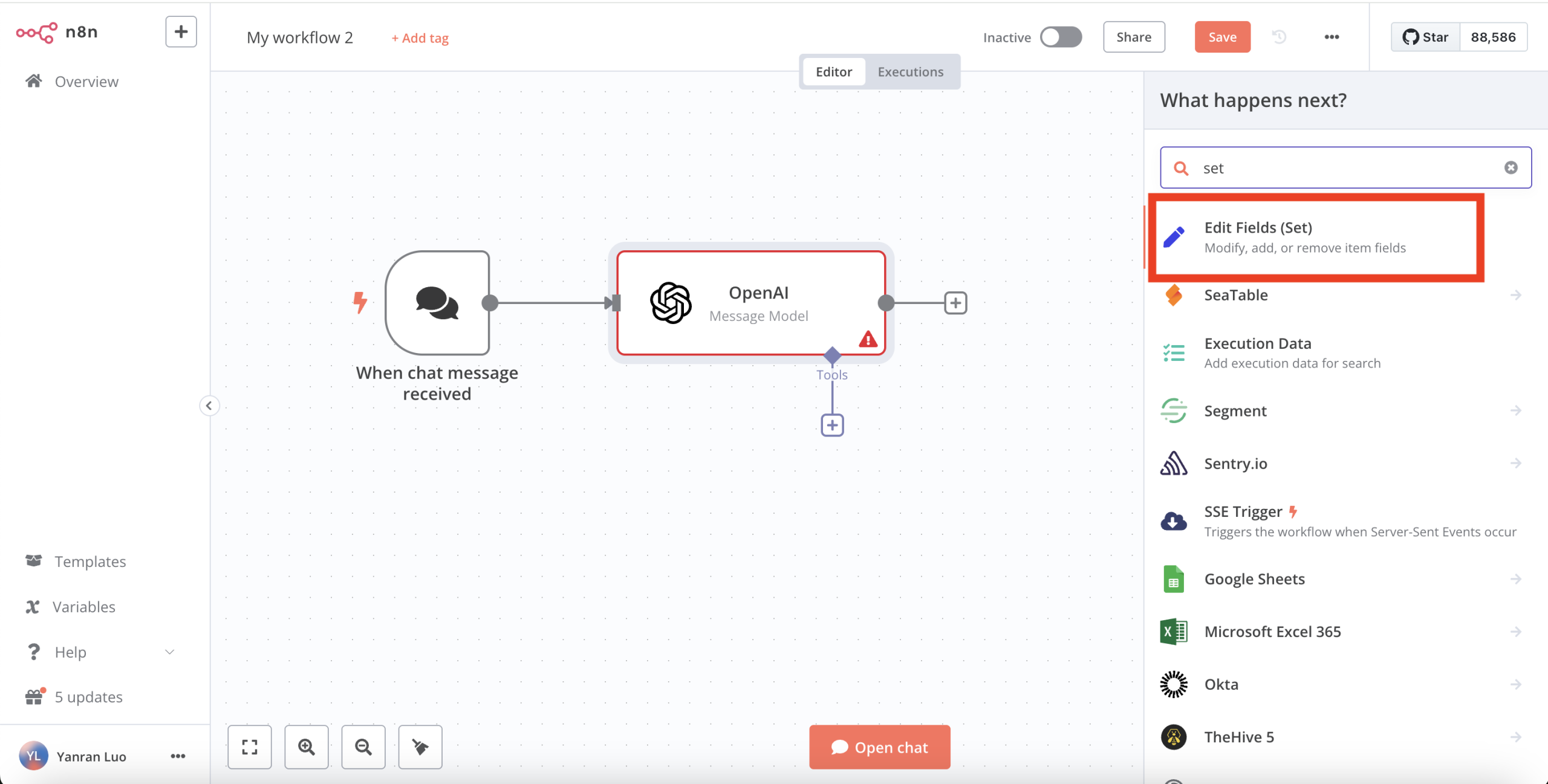
Task: Add a tag to the workflow
Action: point(420,38)
